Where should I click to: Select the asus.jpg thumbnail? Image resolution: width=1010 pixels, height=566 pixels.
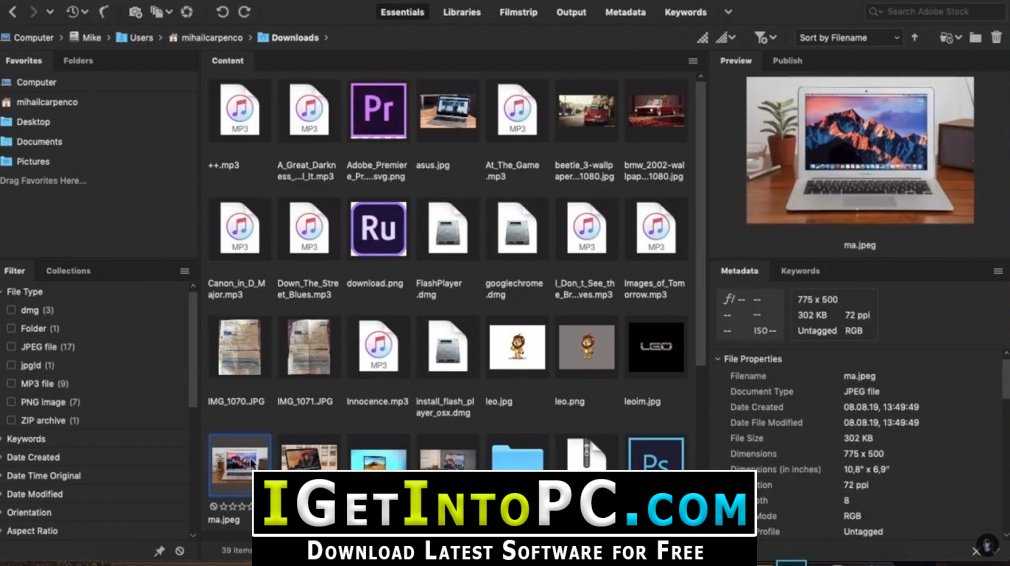click(x=448, y=111)
